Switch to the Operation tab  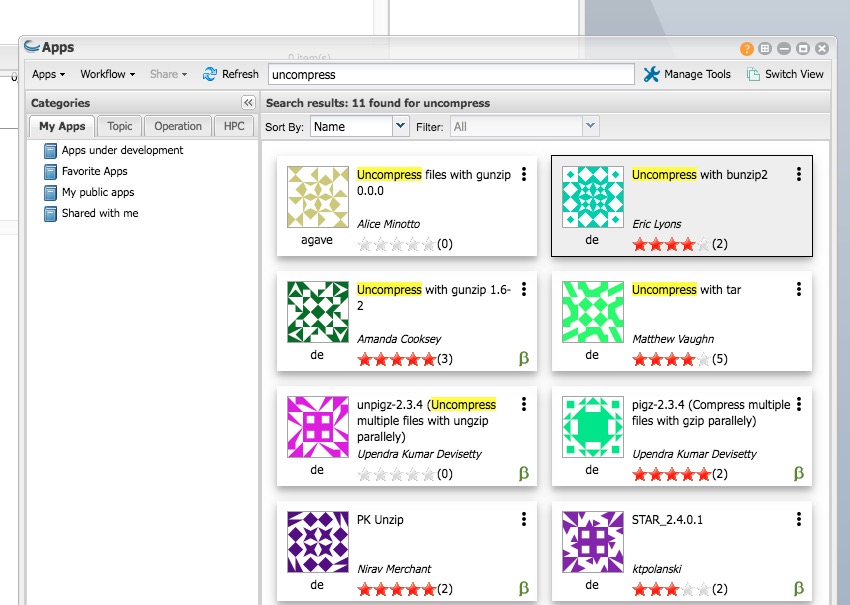tap(178, 126)
